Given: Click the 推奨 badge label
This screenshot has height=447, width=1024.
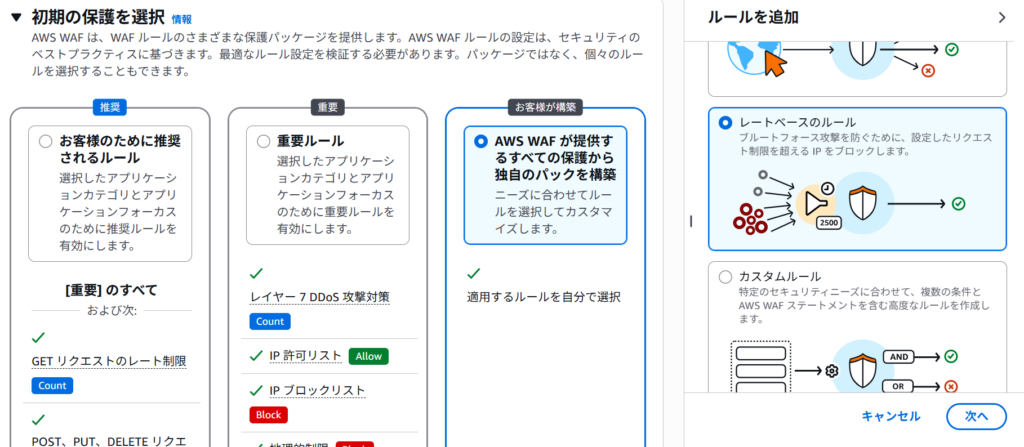Looking at the screenshot, I should click(x=110, y=107).
